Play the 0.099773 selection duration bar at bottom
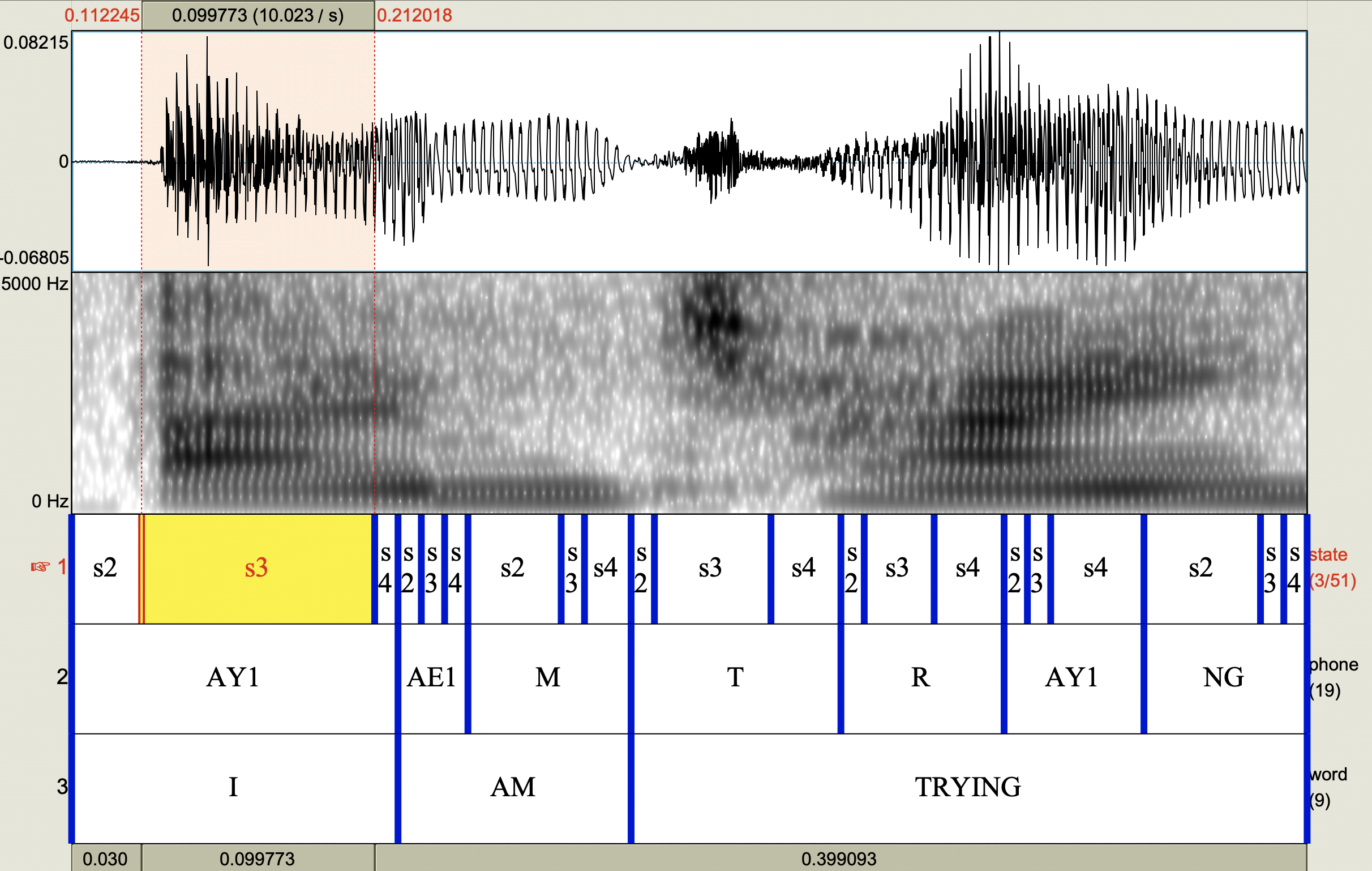 pos(258,859)
